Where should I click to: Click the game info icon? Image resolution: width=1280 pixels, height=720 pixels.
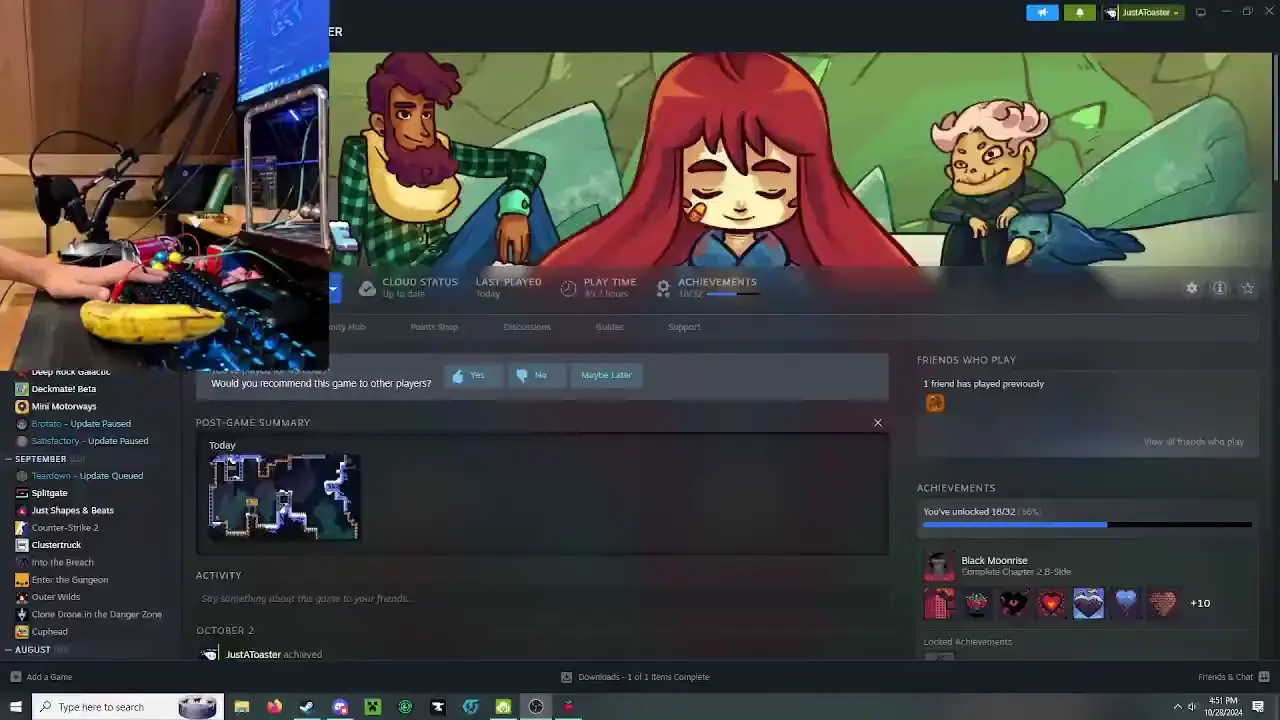[1219, 288]
